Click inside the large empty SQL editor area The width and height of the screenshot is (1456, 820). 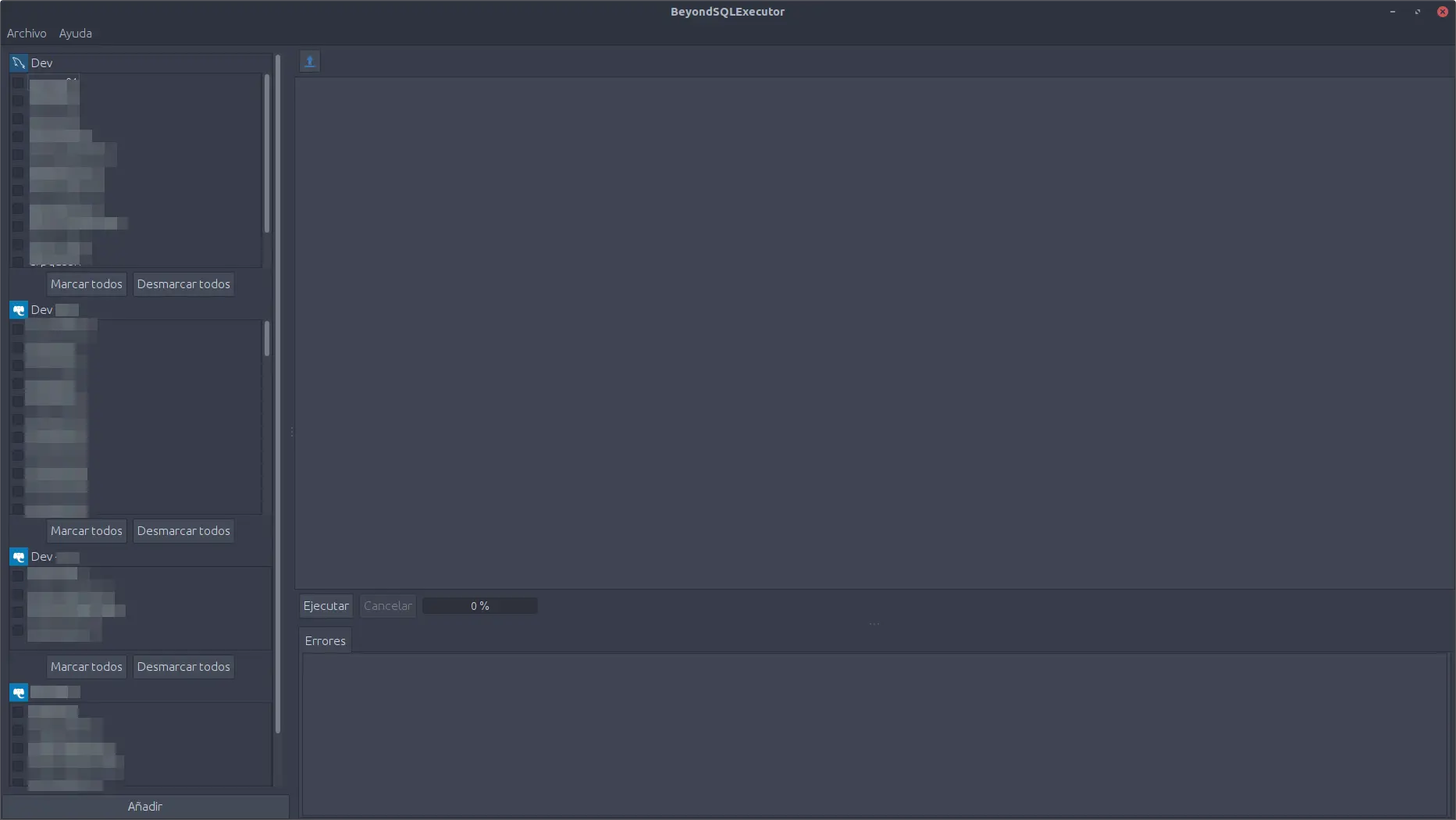pyautogui.click(x=874, y=332)
